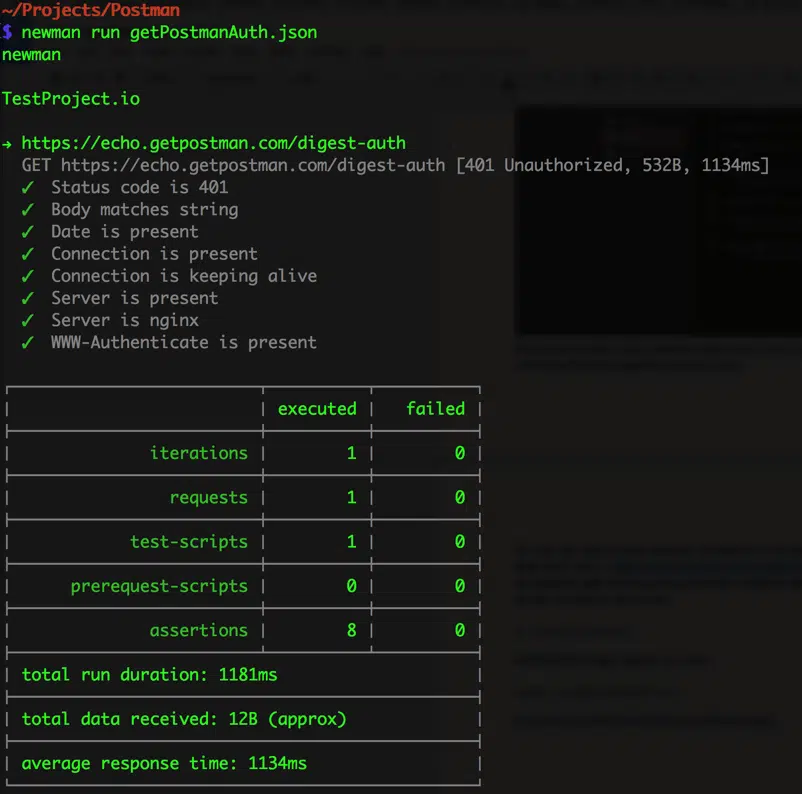Click the total run duration row
The width and height of the screenshot is (802, 794).
point(149,674)
